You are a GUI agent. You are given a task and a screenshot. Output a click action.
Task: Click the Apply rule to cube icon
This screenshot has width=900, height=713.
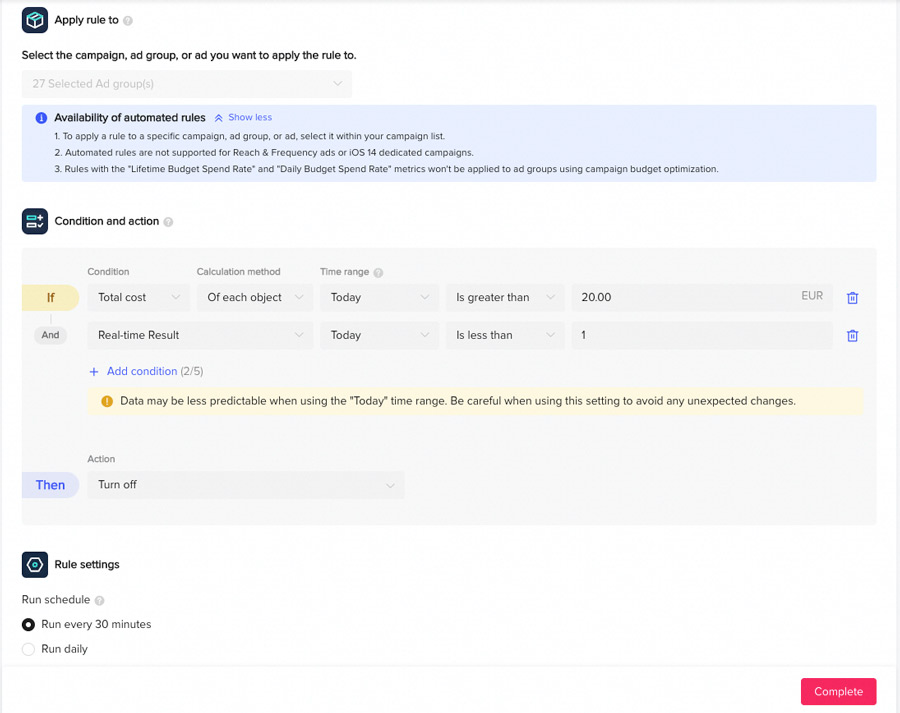click(33, 20)
